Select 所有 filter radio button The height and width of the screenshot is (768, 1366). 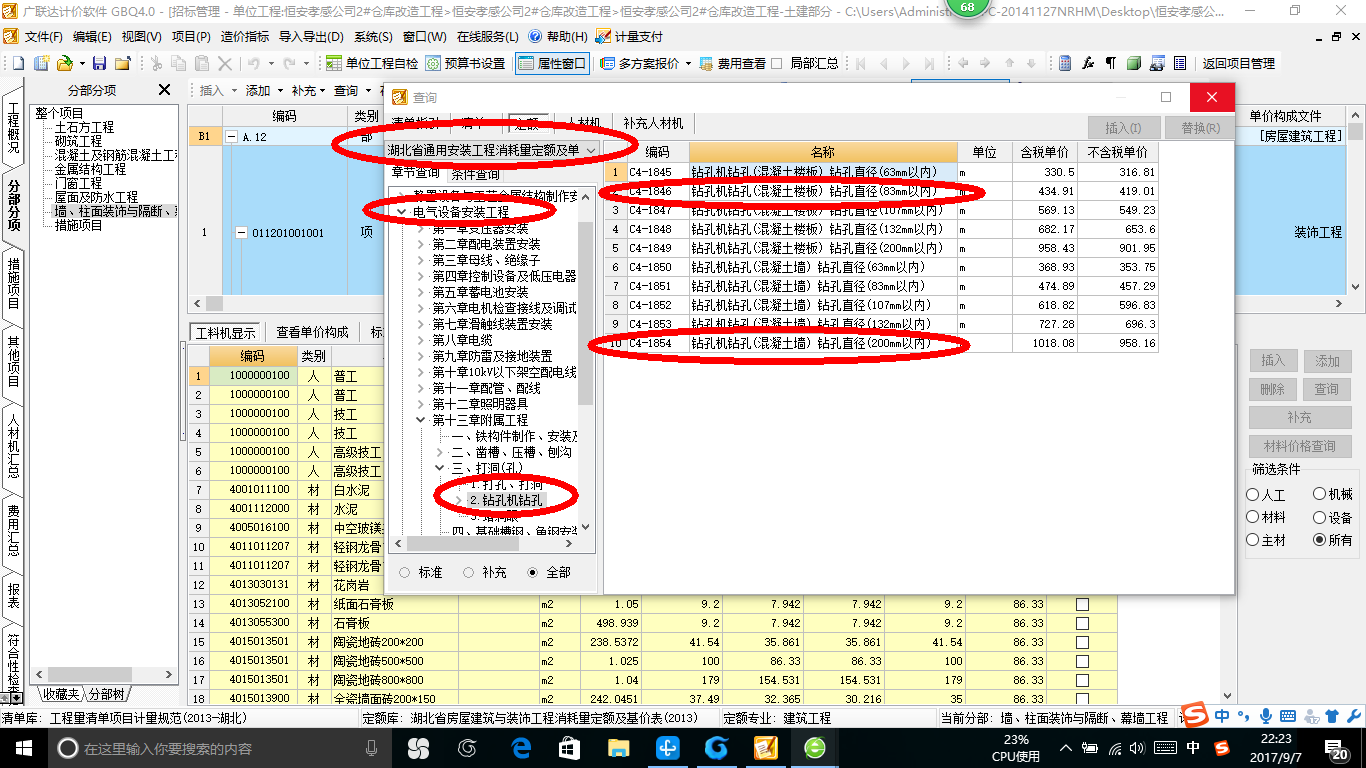(1320, 540)
